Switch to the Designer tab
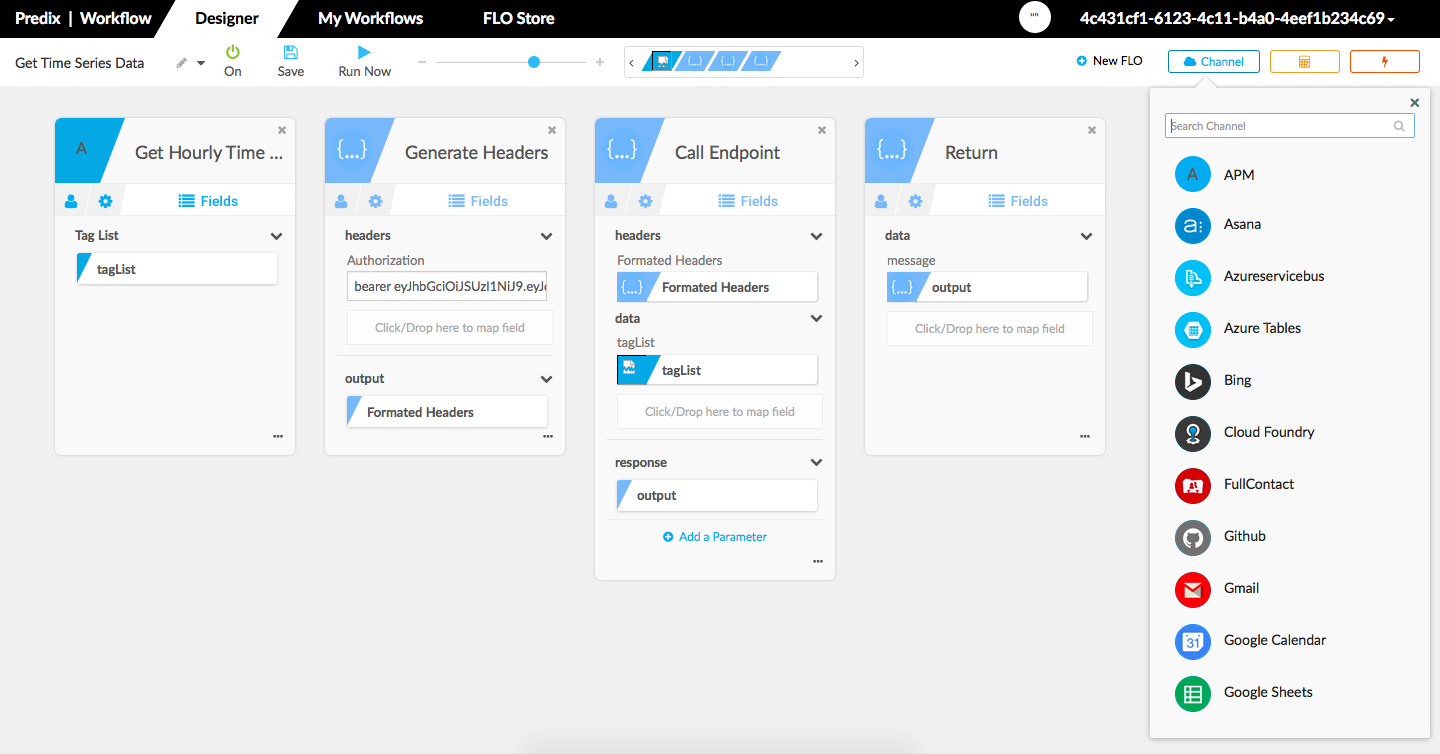1440x754 pixels. pyautogui.click(x=227, y=18)
